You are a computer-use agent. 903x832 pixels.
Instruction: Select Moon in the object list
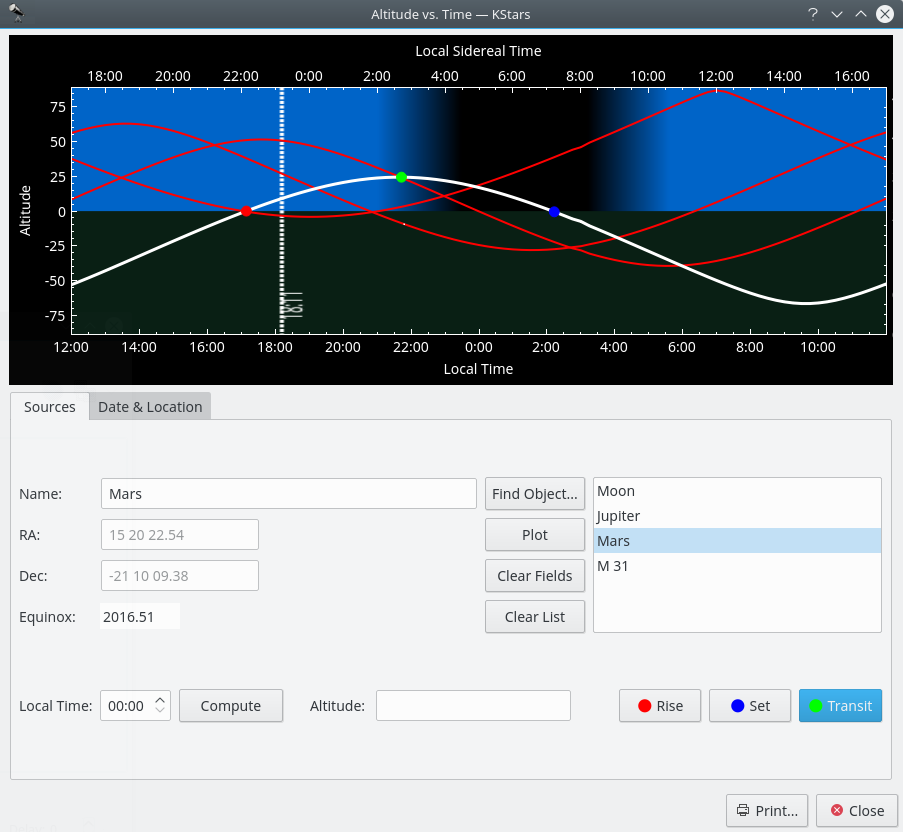(616, 491)
